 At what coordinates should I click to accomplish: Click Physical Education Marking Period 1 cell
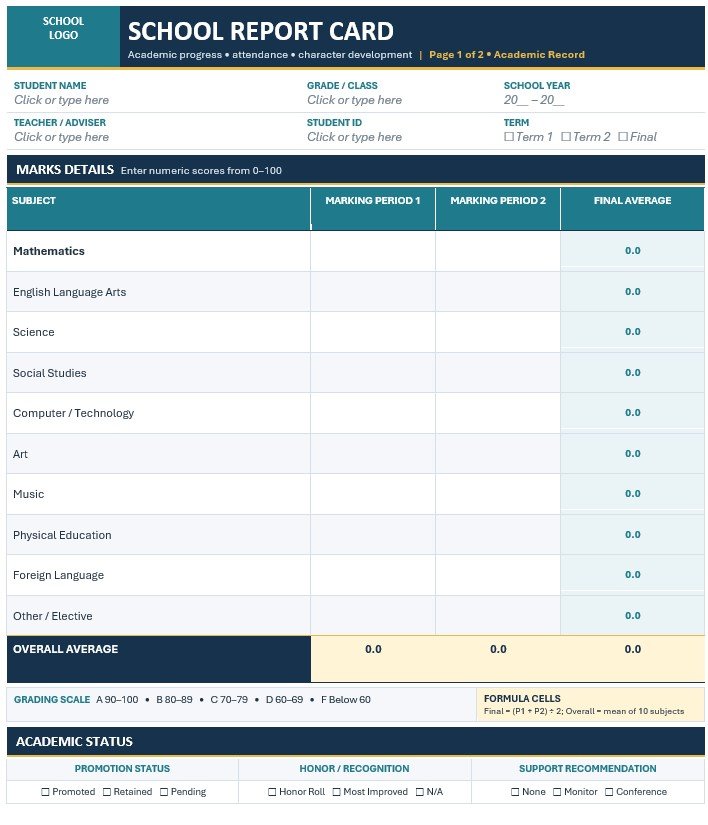pos(373,535)
